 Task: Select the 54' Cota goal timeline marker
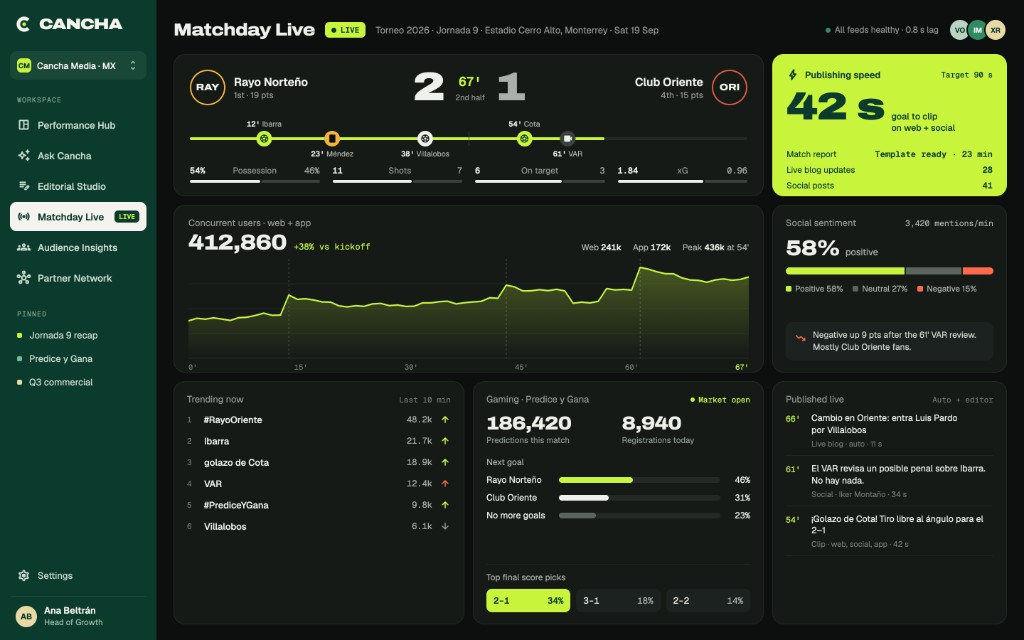click(x=524, y=138)
